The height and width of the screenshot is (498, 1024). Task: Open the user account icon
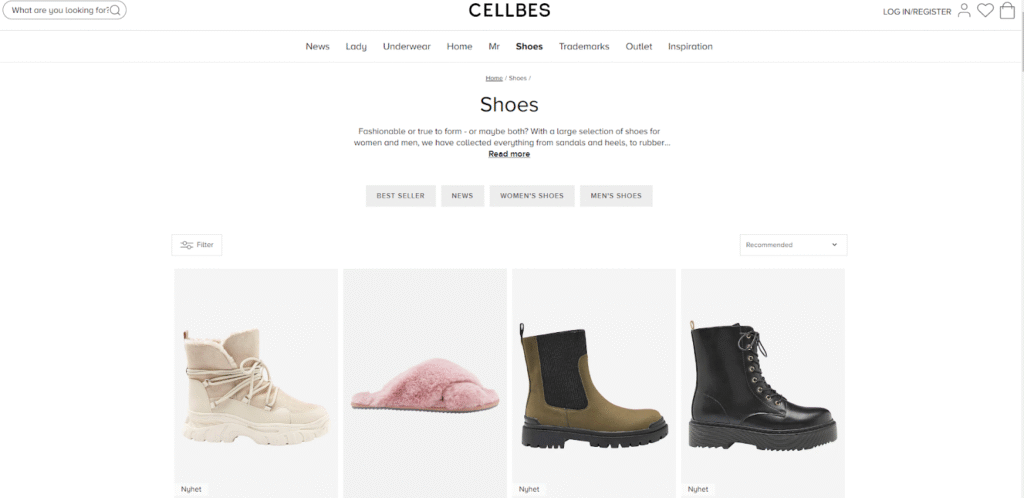pyautogui.click(x=964, y=10)
